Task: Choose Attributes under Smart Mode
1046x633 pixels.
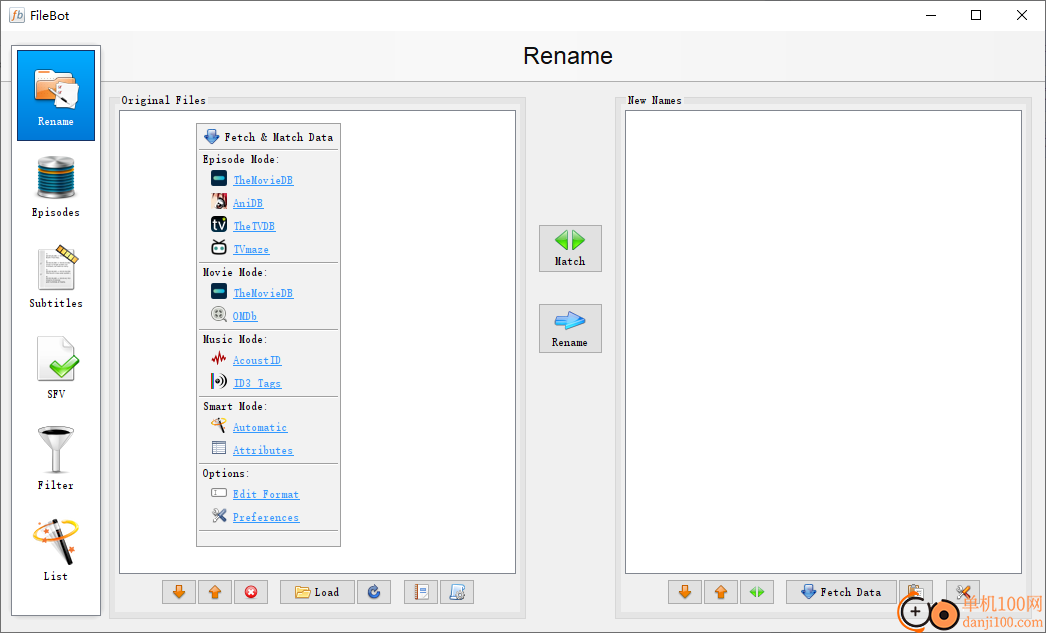Action: (x=263, y=450)
